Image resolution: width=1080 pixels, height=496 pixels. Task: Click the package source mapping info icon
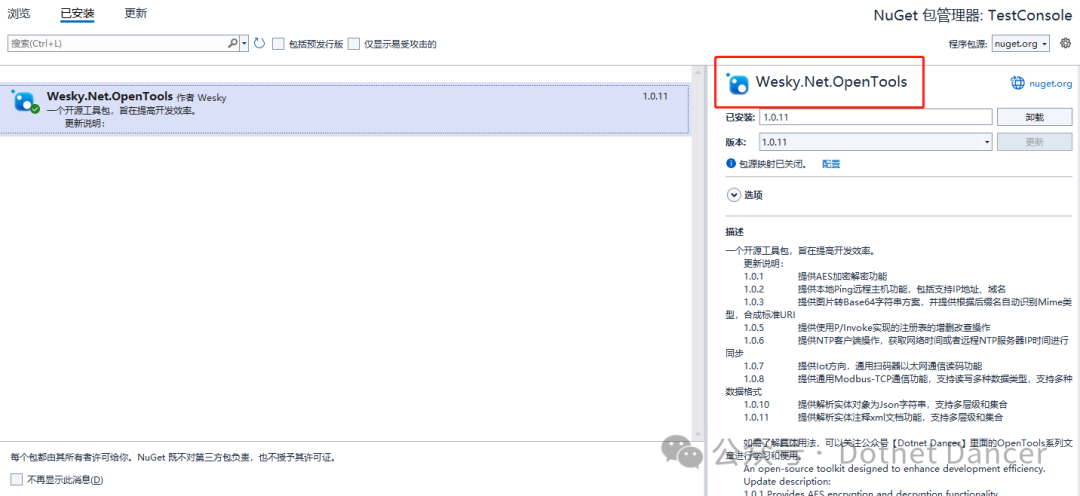pyautogui.click(x=731, y=164)
